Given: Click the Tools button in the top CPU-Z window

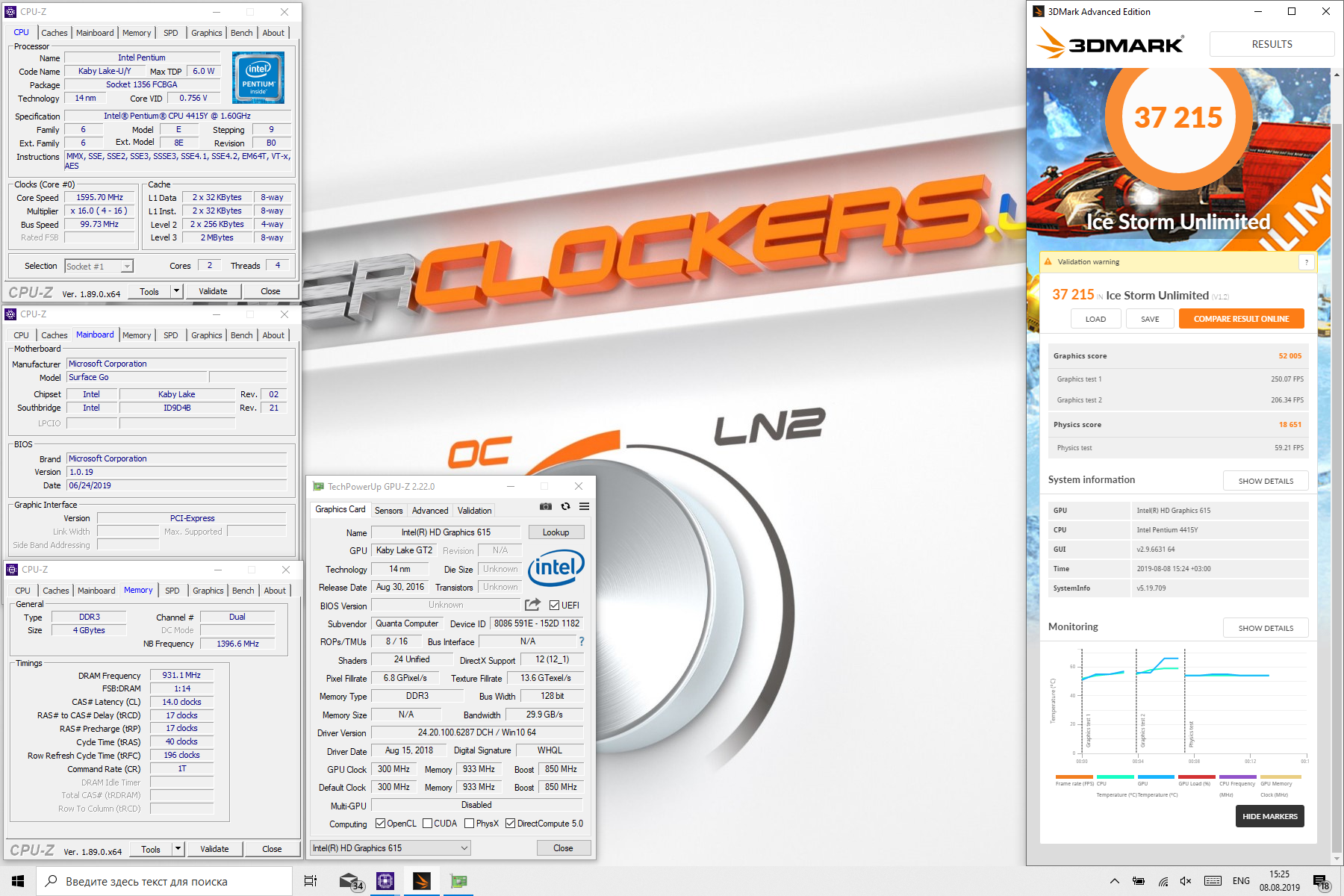Looking at the screenshot, I should 149,291.
